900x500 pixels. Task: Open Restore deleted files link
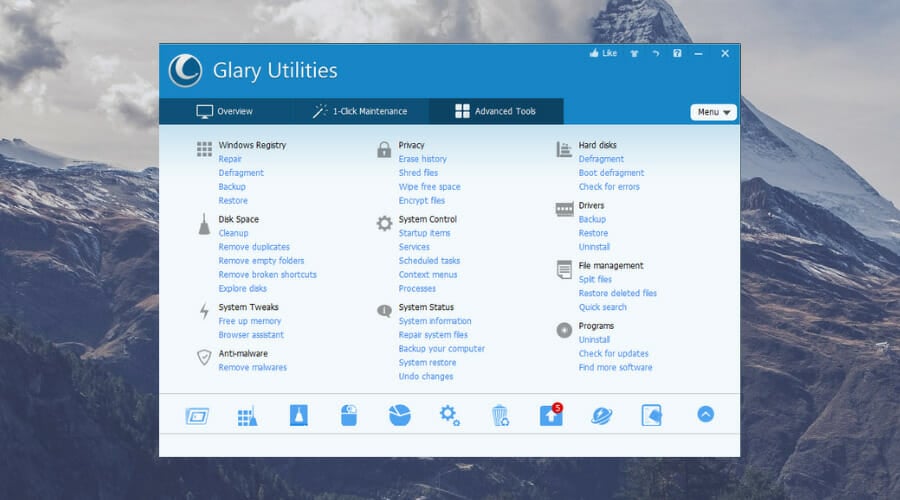pos(618,293)
